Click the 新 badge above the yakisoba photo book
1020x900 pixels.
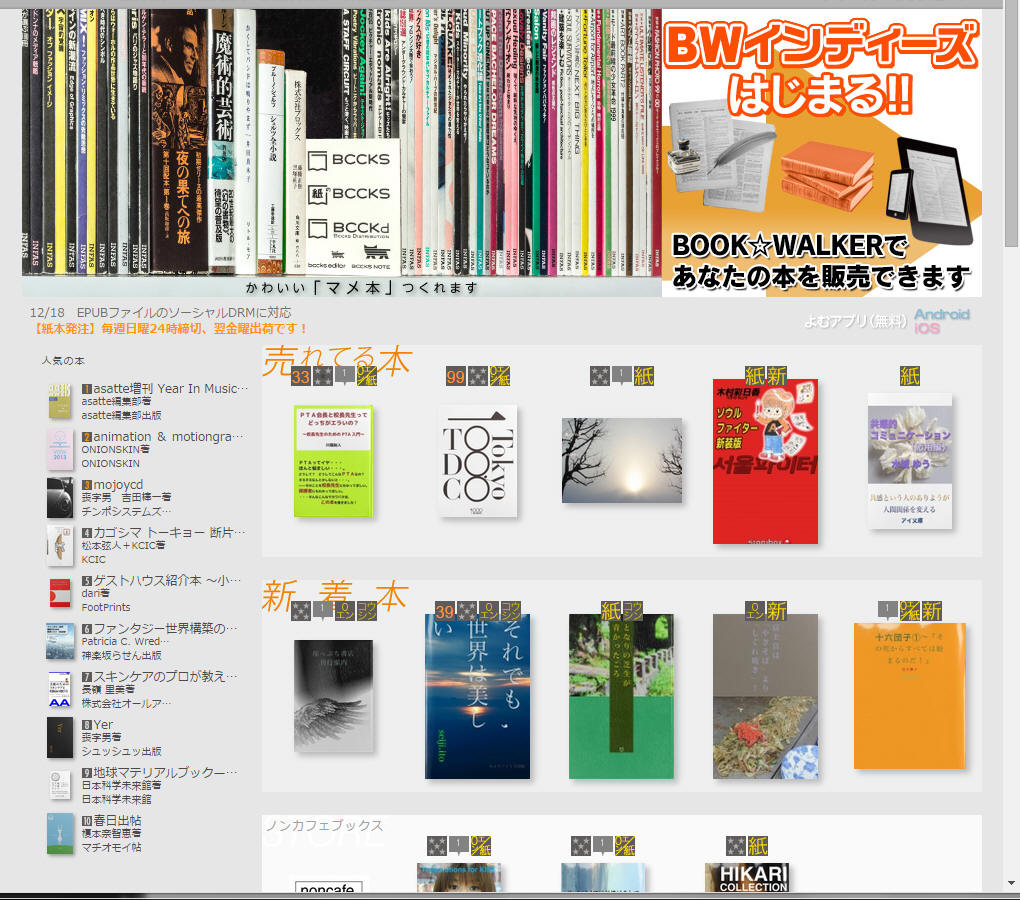tap(777, 611)
